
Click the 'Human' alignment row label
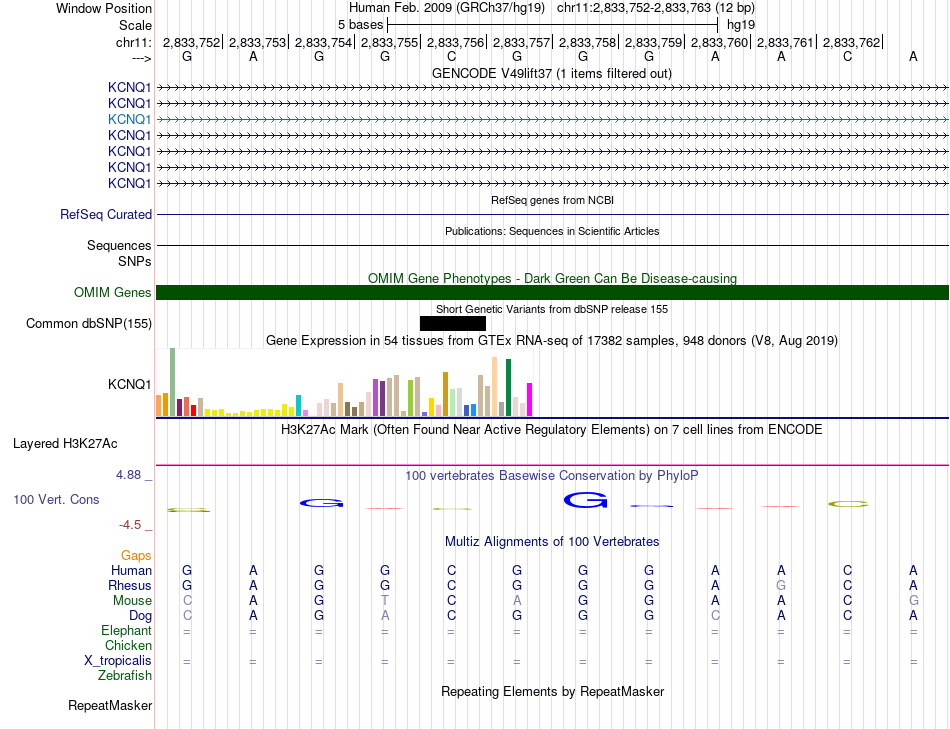(131, 571)
